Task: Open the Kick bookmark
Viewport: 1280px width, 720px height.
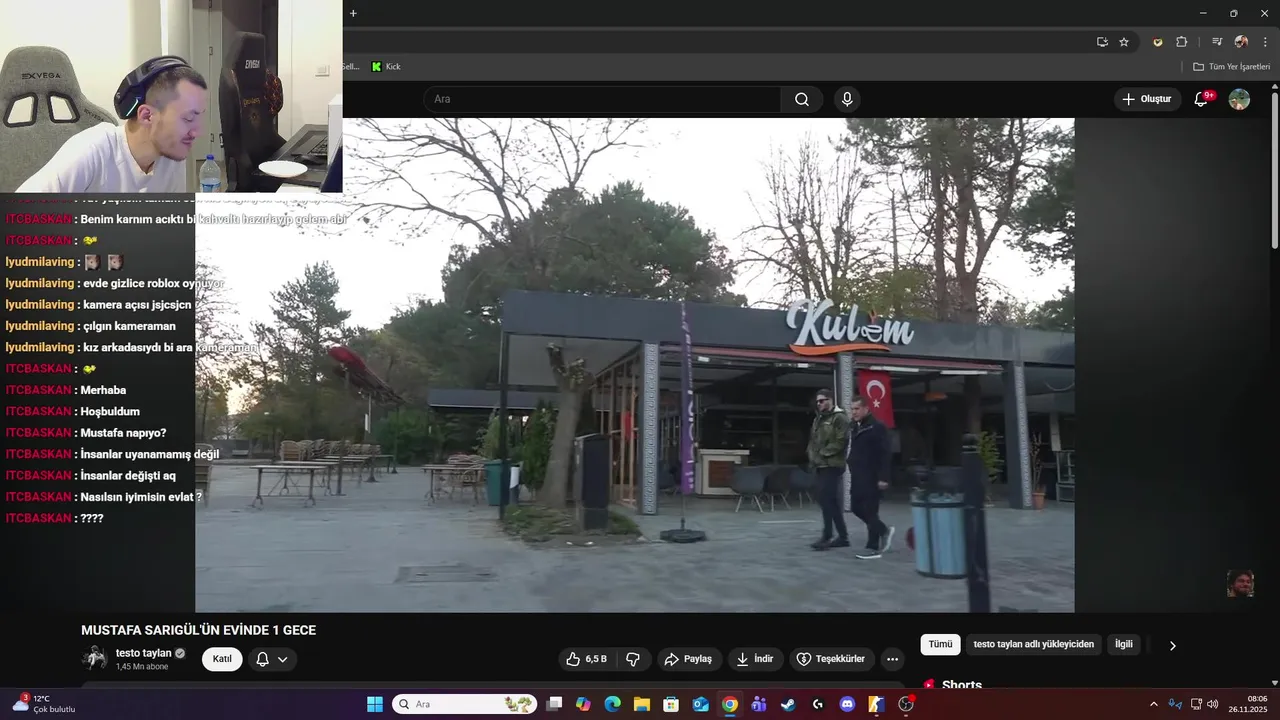Action: click(386, 67)
